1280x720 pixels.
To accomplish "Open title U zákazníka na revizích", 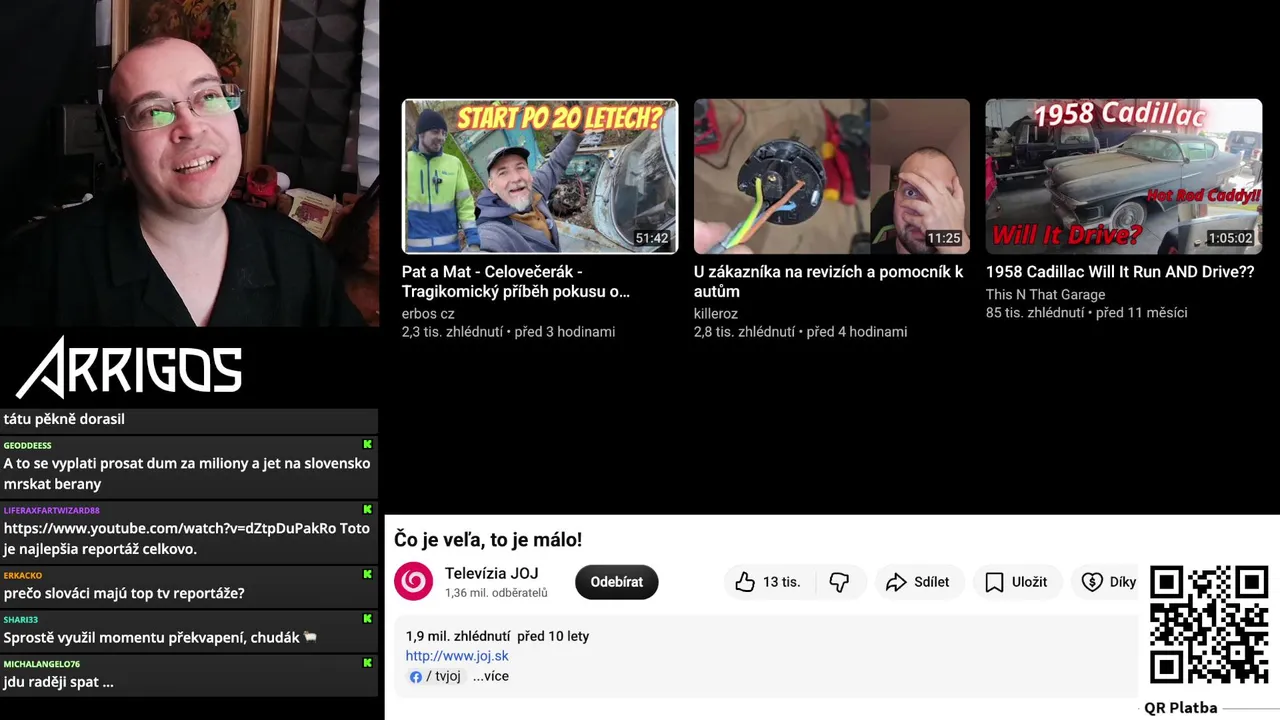I will pyautogui.click(x=829, y=281).
